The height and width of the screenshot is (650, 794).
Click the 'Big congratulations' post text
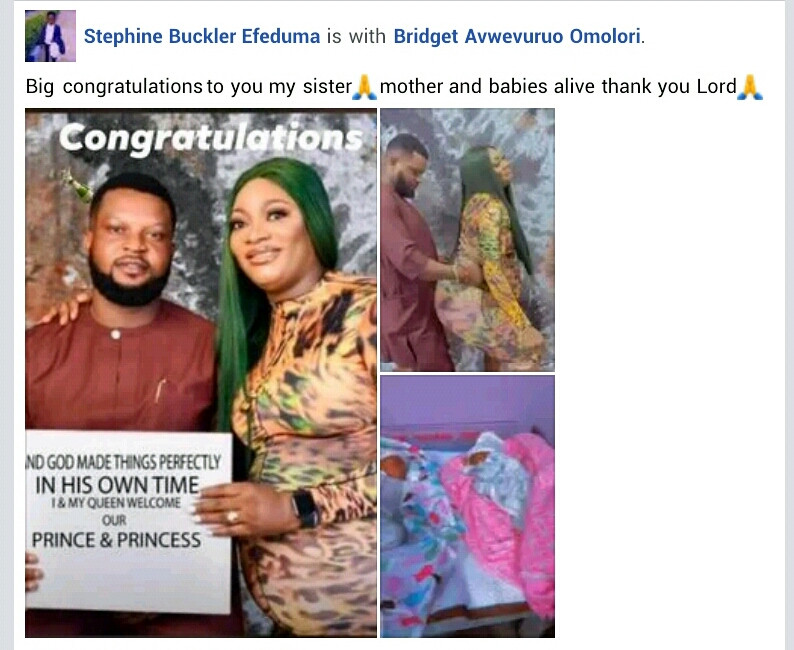[x=394, y=87]
